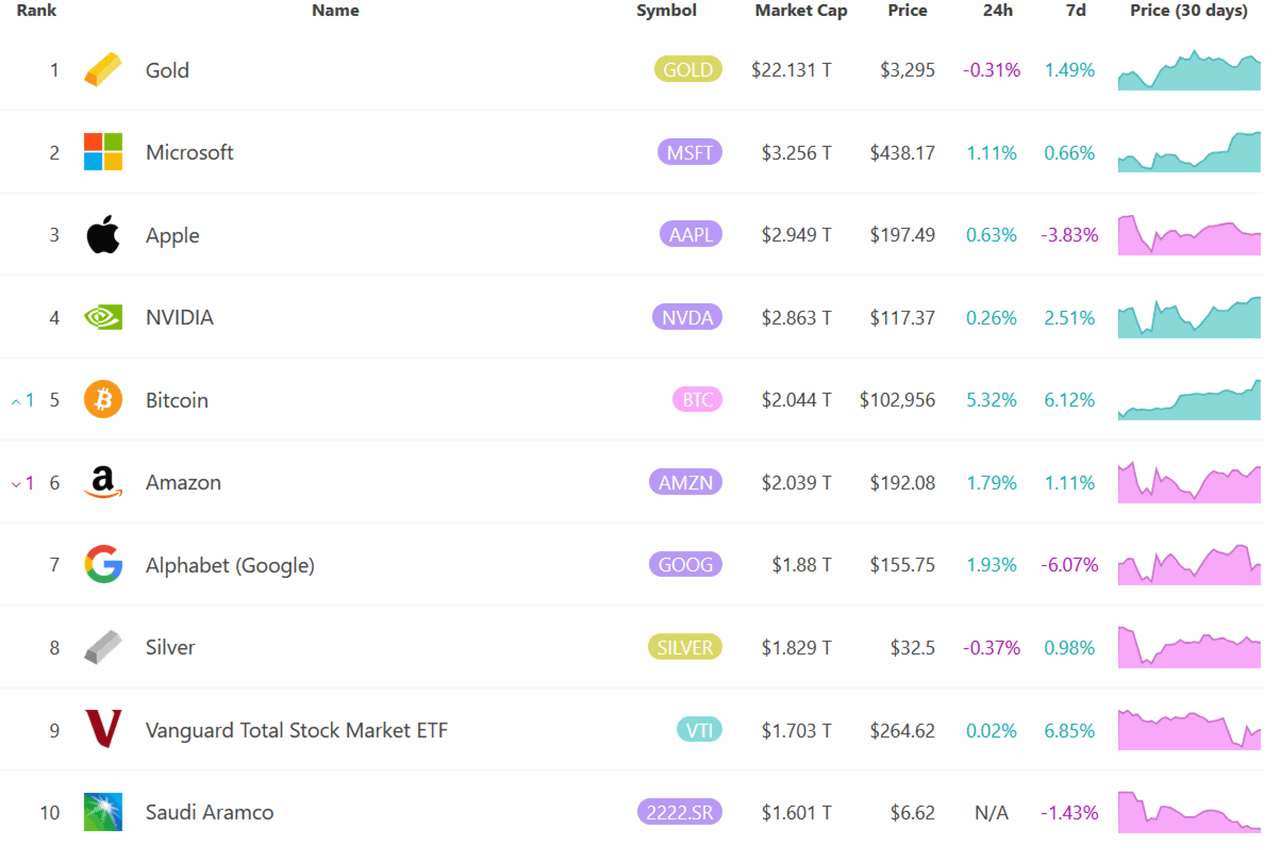The image size is (1280, 850).
Task: Click Microsoft price $438.17
Action: click(x=902, y=153)
